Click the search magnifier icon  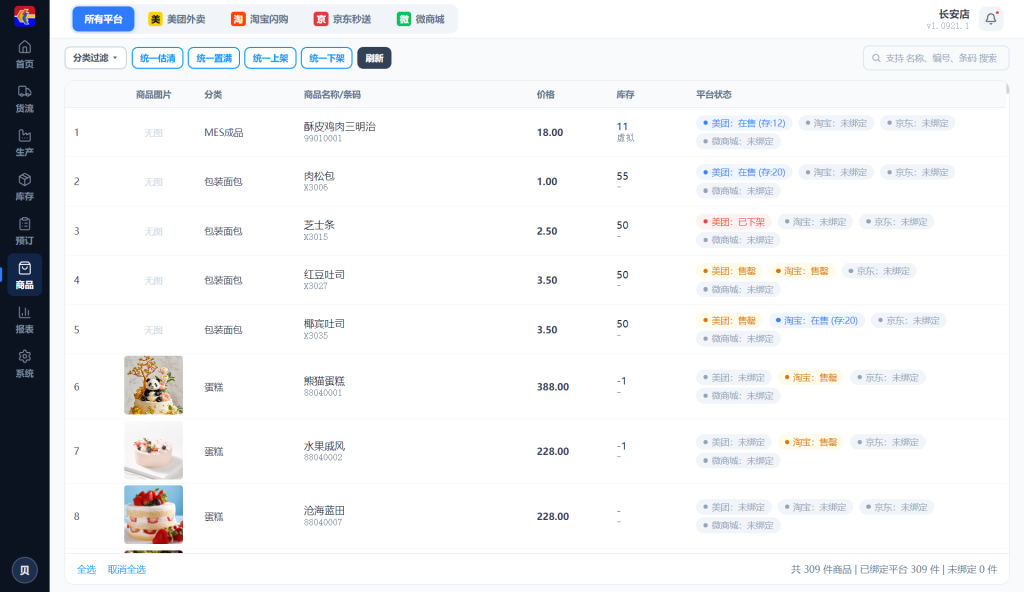coord(876,58)
